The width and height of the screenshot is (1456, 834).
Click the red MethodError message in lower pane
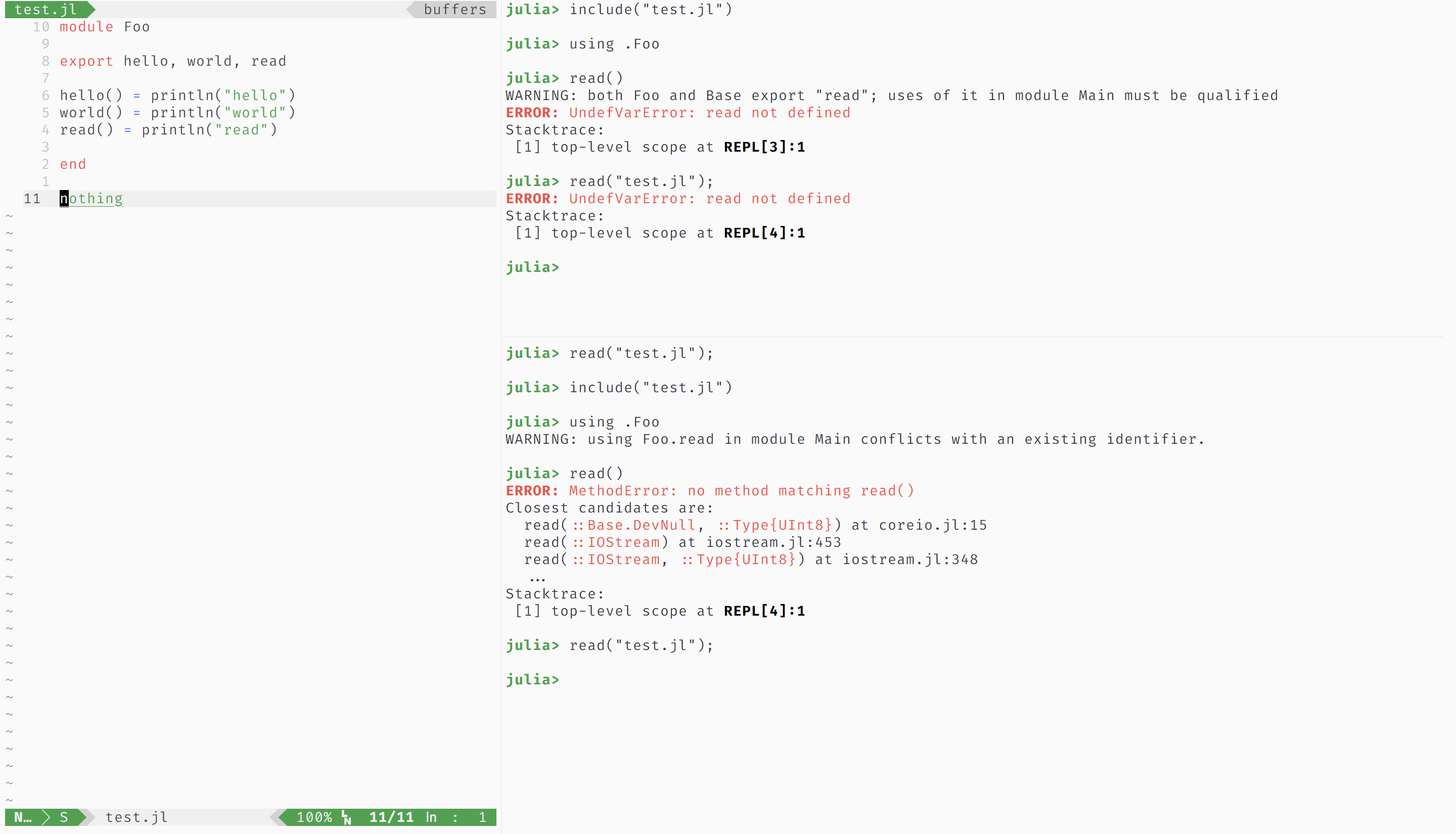pyautogui.click(x=741, y=491)
